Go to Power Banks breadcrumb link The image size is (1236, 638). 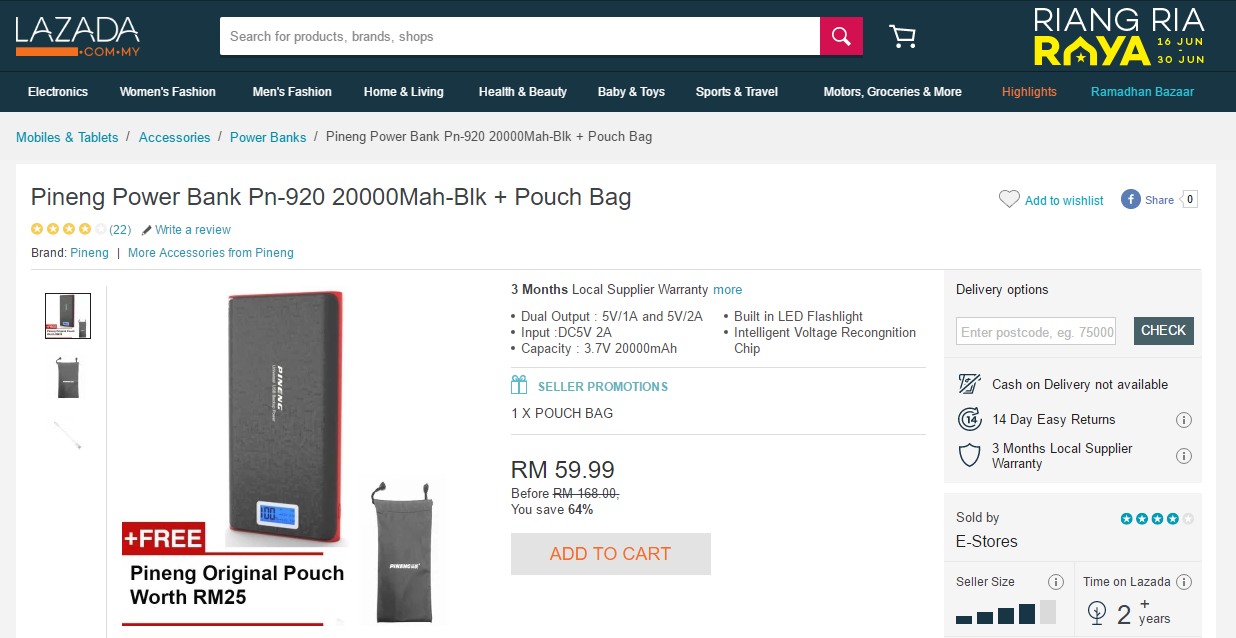[268, 137]
